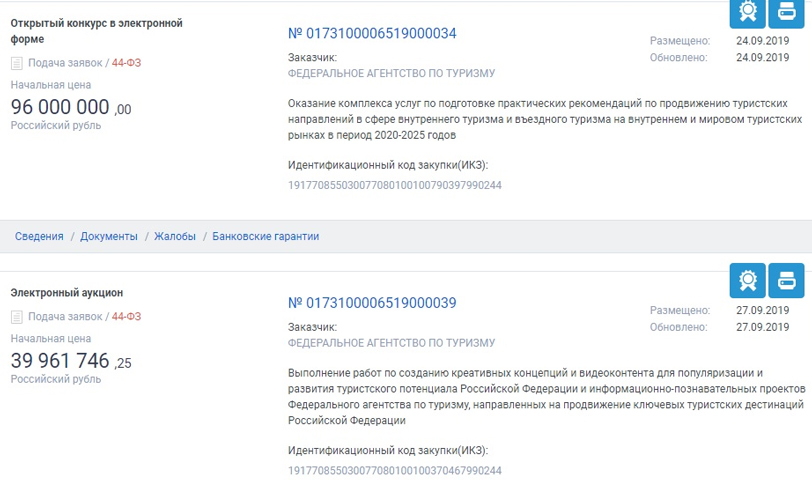Click ФЕДЕРАЛЬНОЕ АГЕНТСТВО ПО ТУРИЗМУ in first entry
This screenshot has width=812, height=481.
[391, 73]
